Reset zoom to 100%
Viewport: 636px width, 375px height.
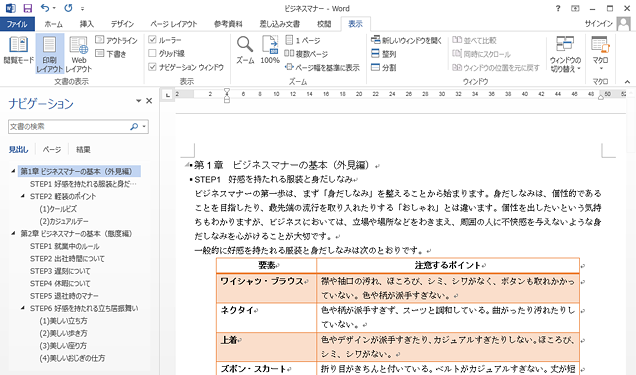pos(270,50)
